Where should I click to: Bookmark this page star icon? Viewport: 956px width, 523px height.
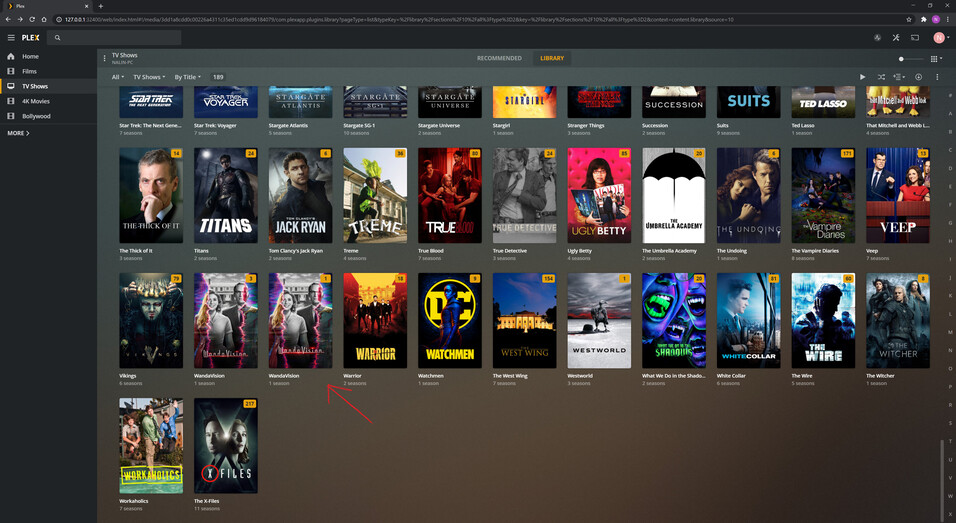pyautogui.click(x=908, y=20)
